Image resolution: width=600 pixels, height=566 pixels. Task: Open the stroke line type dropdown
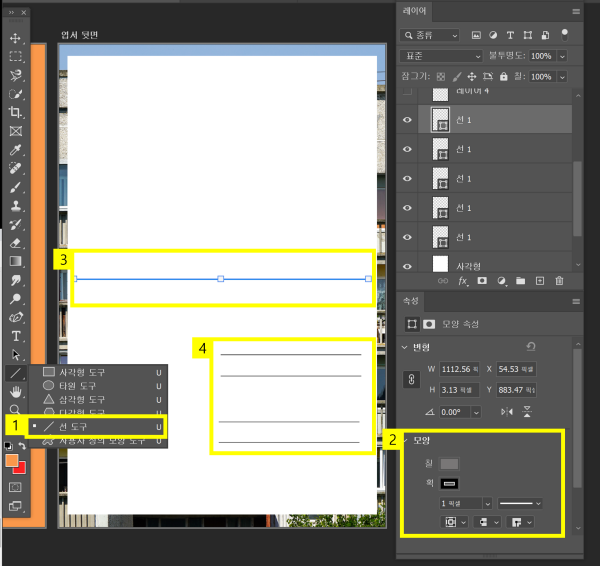coord(520,503)
